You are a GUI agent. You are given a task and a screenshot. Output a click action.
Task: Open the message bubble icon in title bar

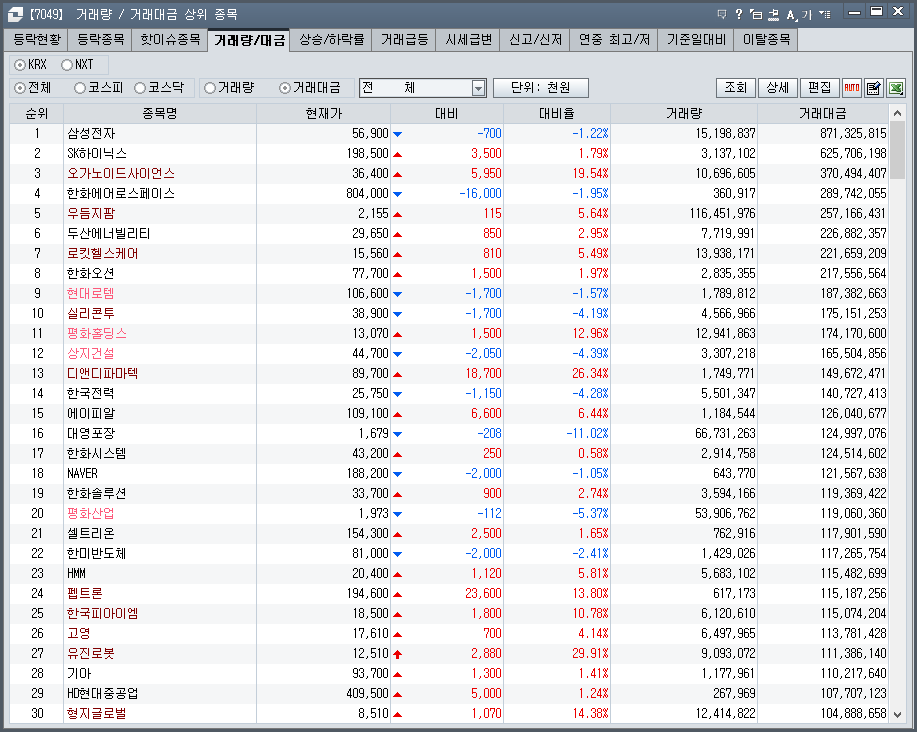[722, 14]
